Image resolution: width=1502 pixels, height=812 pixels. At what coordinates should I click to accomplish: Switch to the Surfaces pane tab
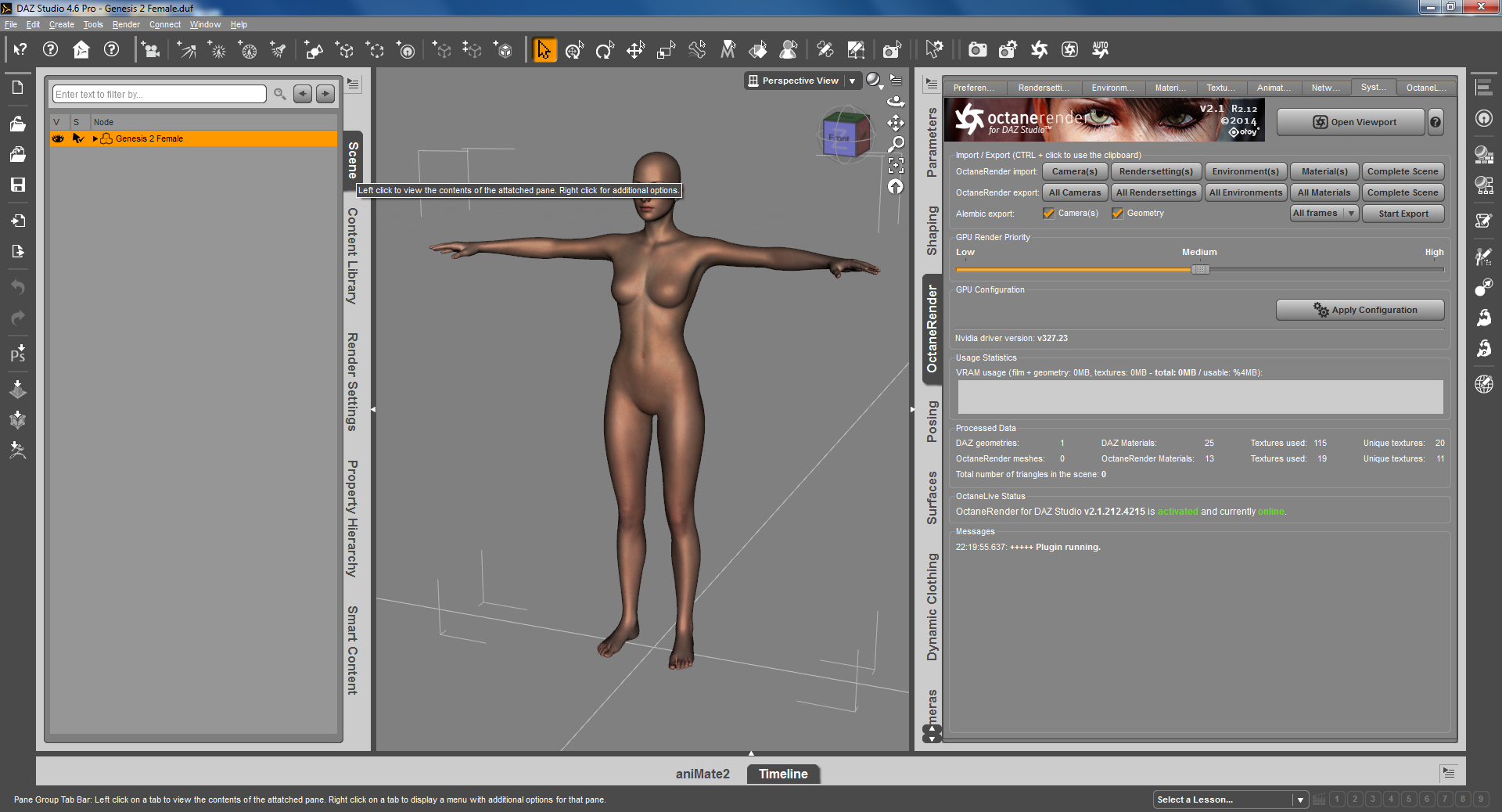click(932, 498)
